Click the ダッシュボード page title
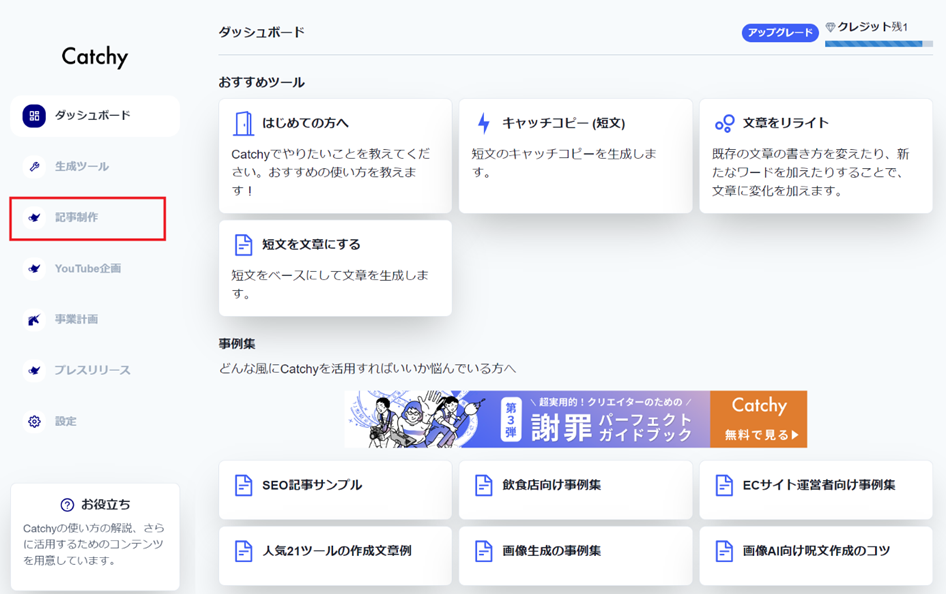The height and width of the screenshot is (594, 946). 261,33
